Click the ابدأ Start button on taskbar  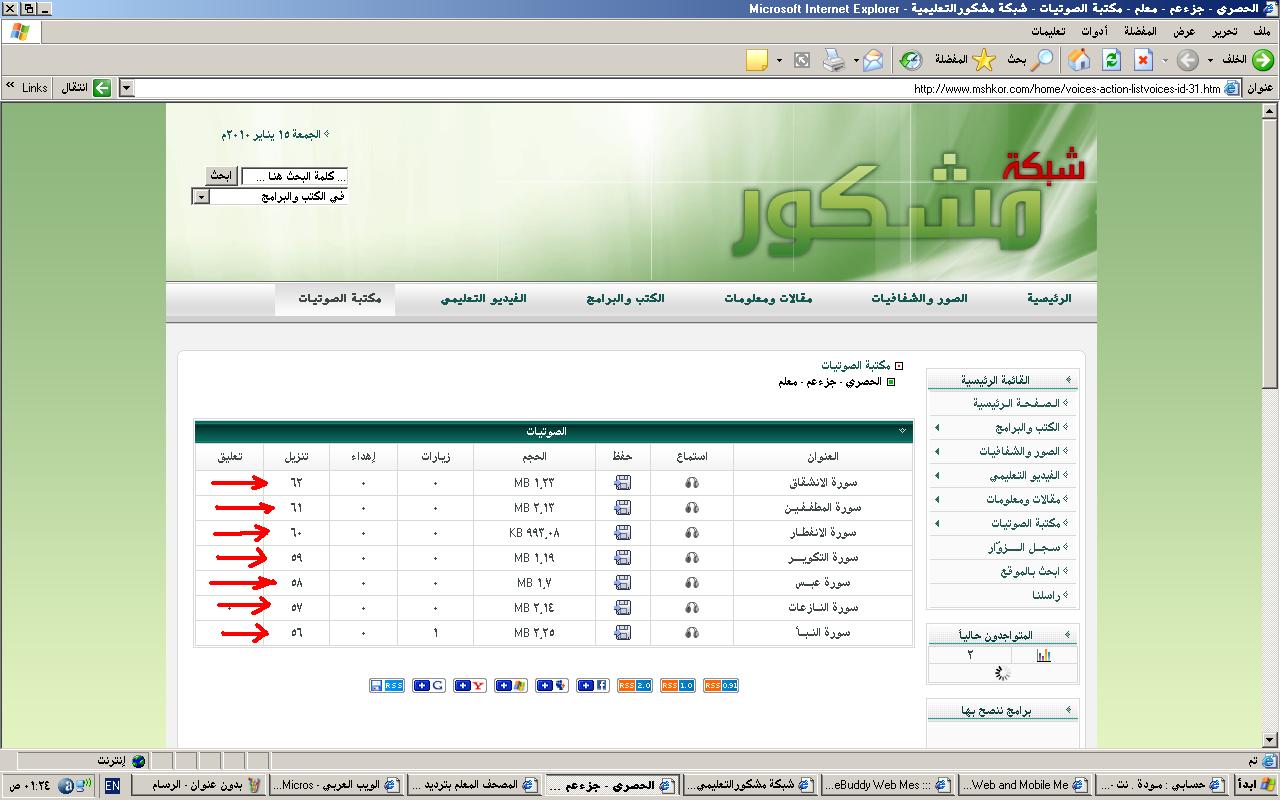(x=1253, y=786)
